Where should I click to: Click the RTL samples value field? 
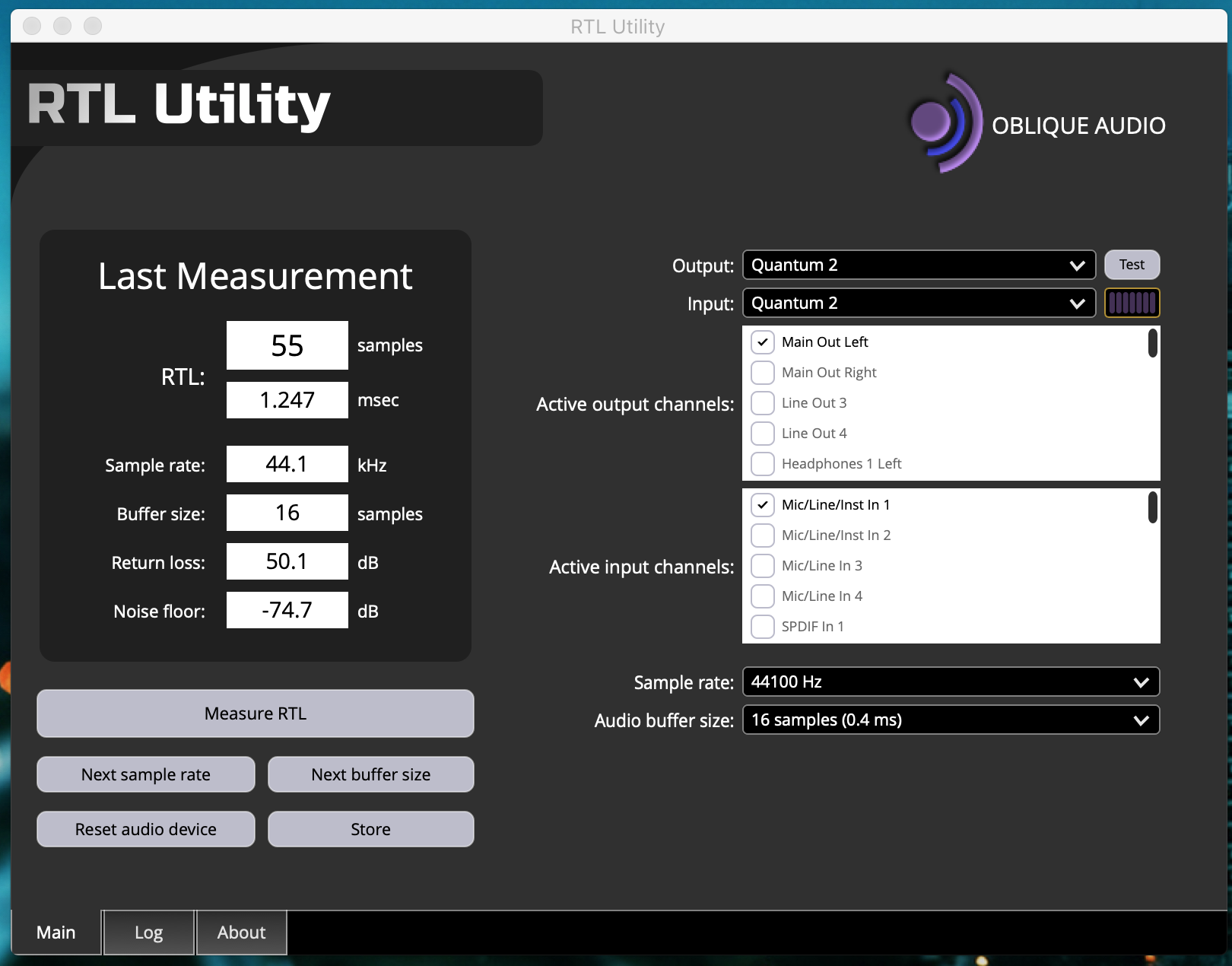pyautogui.click(x=287, y=345)
